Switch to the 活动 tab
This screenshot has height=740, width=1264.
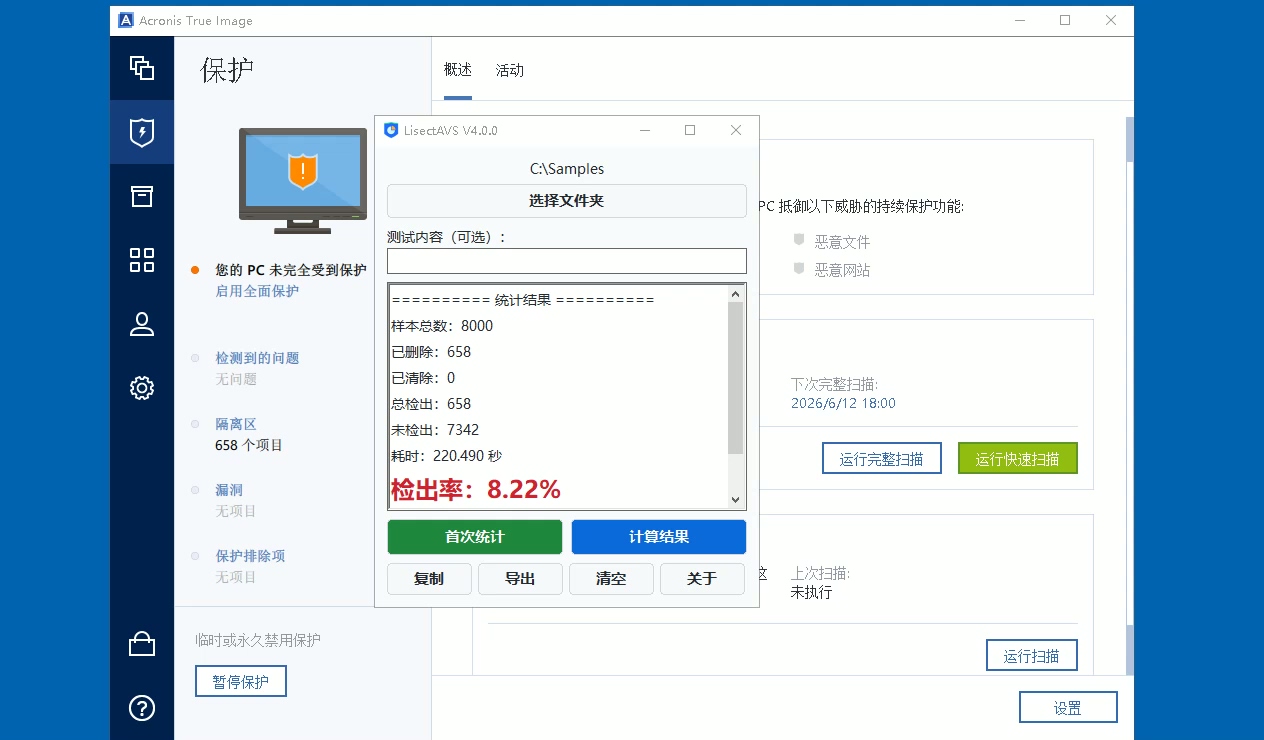click(510, 70)
